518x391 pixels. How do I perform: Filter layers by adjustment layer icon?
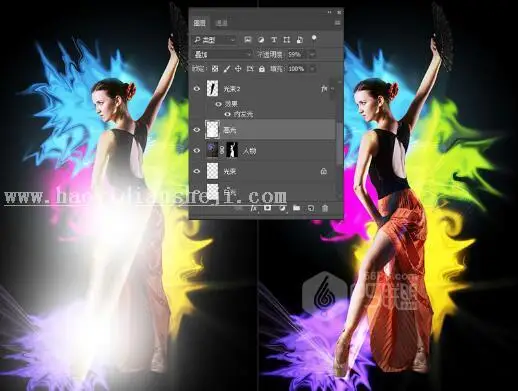[261, 40]
